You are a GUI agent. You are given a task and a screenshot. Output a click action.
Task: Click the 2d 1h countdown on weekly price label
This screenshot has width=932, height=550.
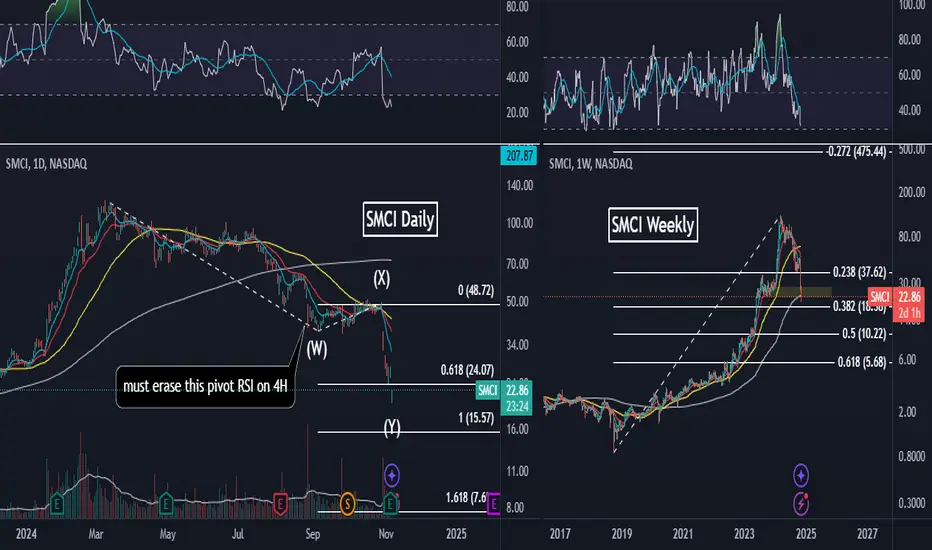[x=910, y=313]
